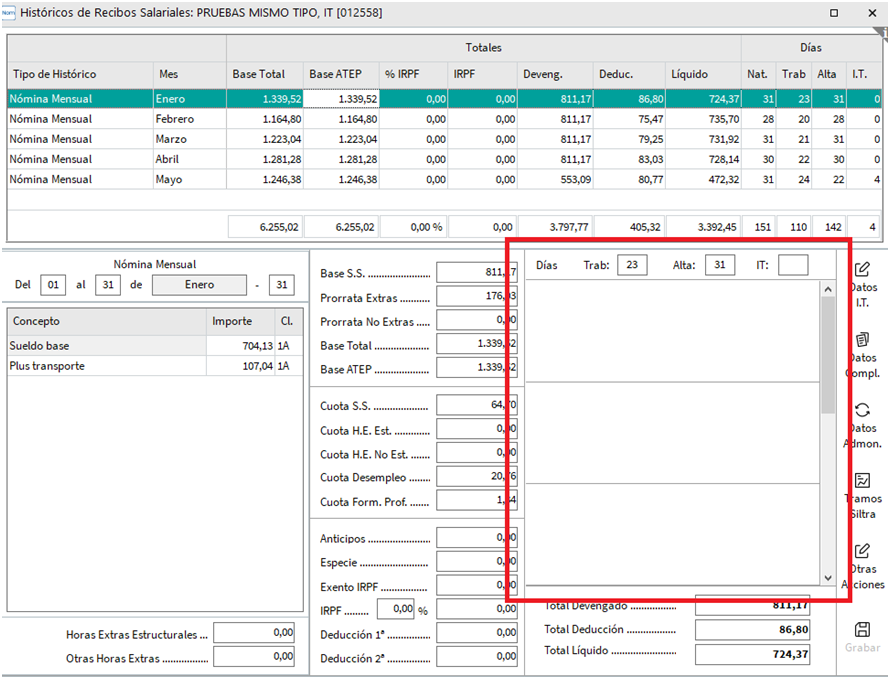Image resolution: width=890 pixels, height=679 pixels.
Task: Open the Tramos Siltra chart icon
Action: [x=862, y=481]
